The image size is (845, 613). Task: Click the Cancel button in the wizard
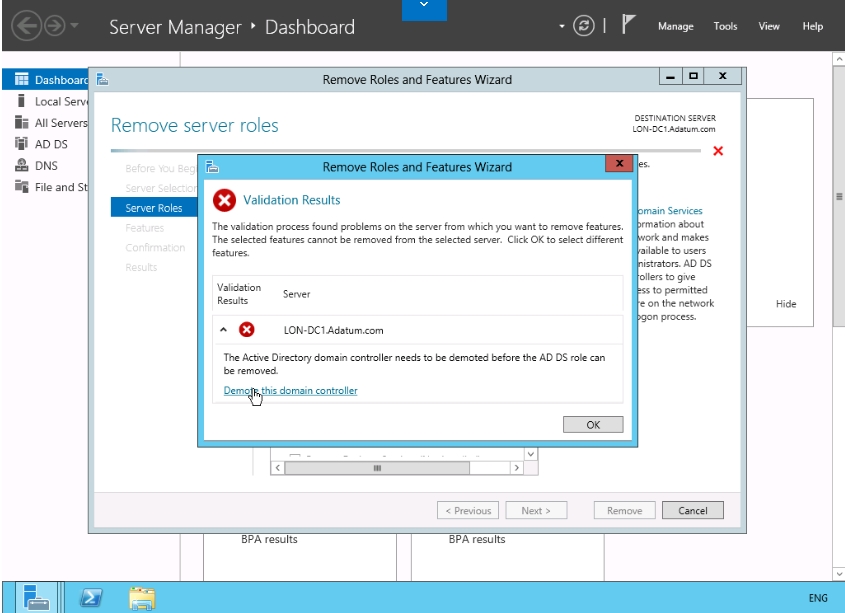coord(692,510)
